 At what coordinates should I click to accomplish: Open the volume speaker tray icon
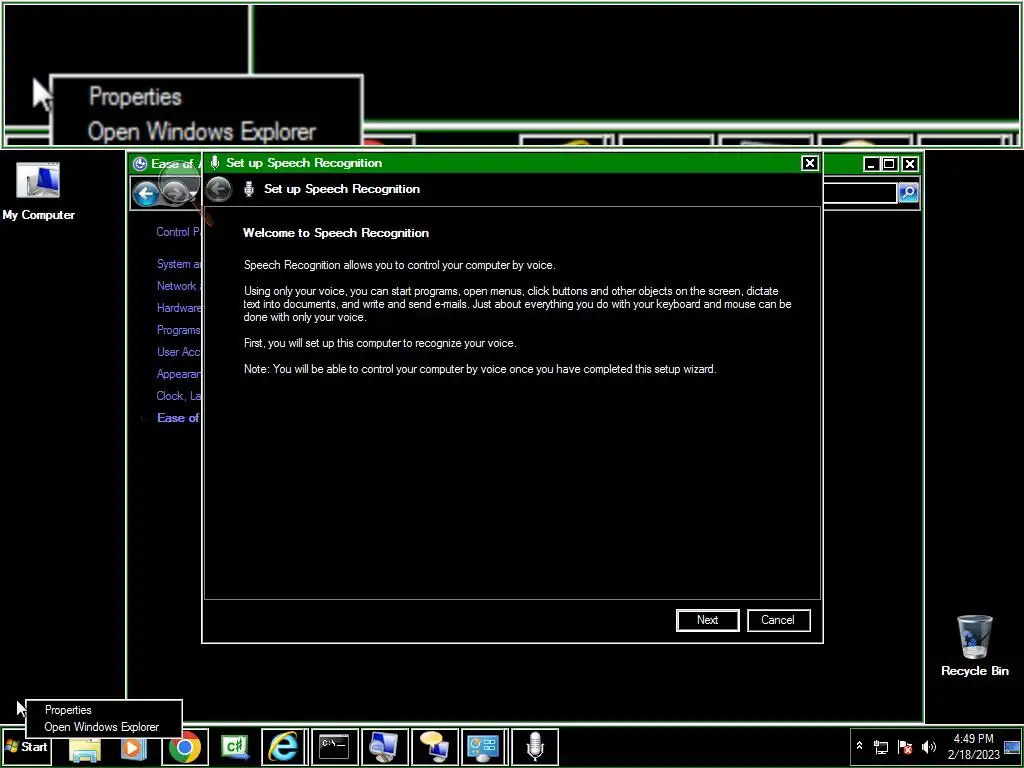pos(929,747)
